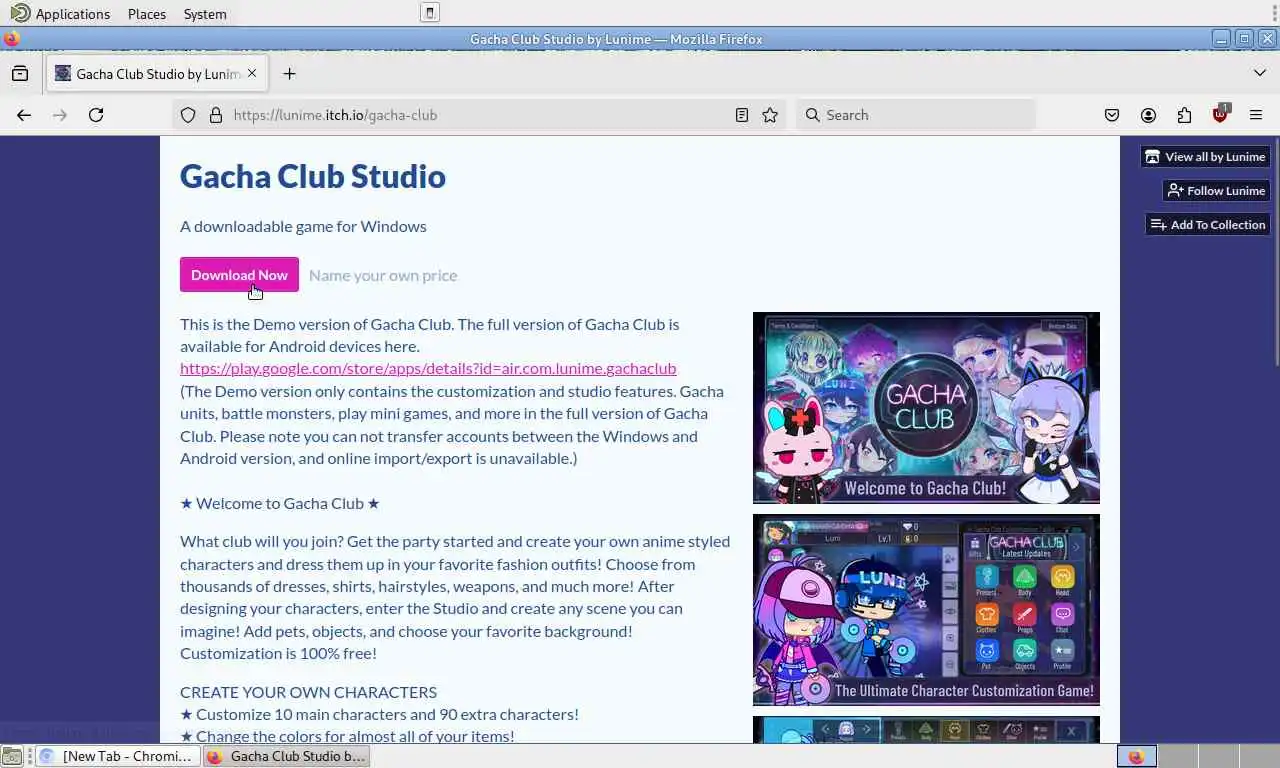Open the uBlock Origin extension icon
The image size is (1280, 768).
1220,114
